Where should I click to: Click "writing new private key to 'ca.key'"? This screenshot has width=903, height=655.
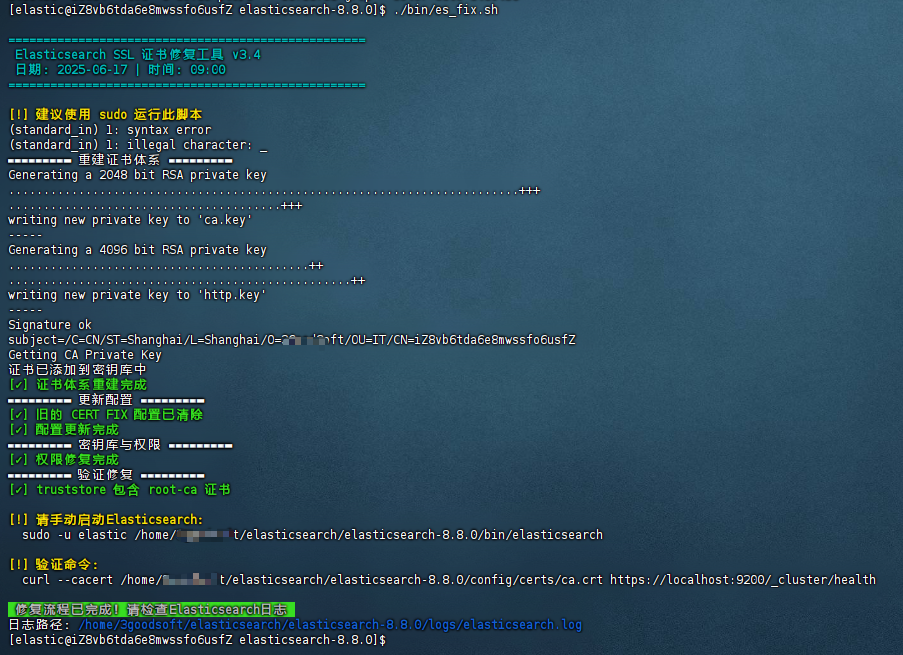tap(130, 219)
